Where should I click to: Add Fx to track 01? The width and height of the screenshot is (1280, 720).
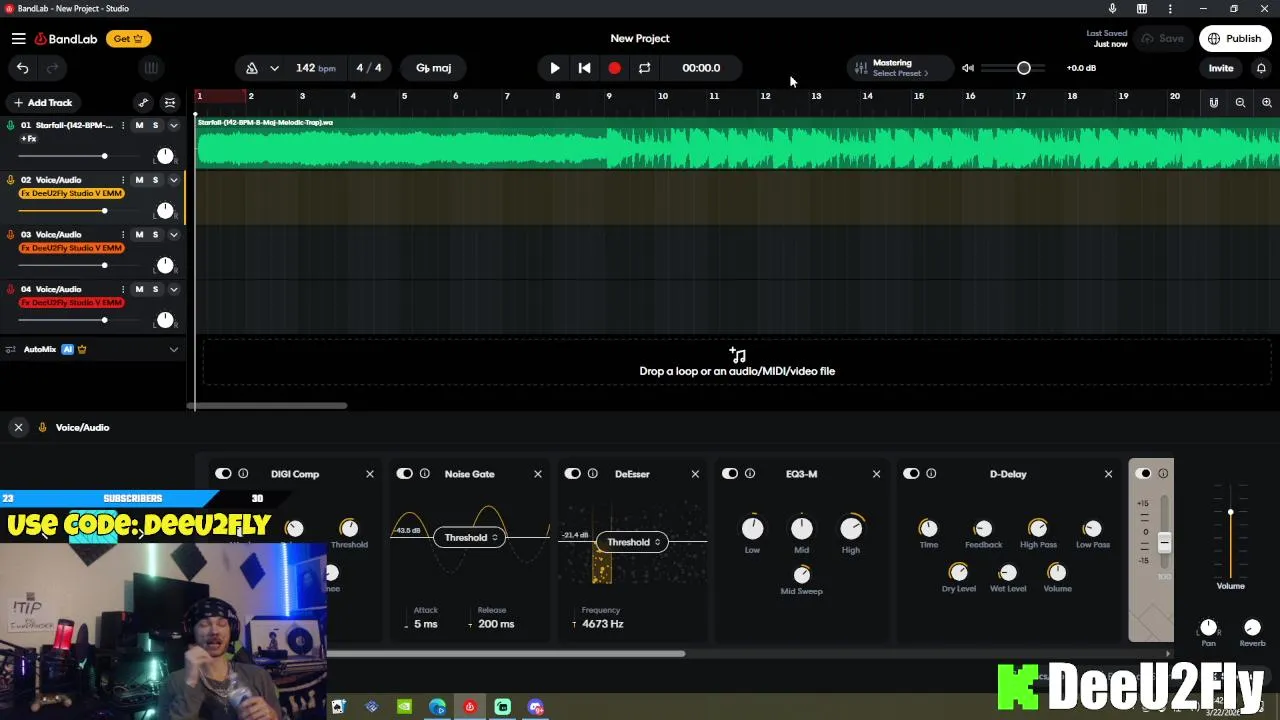29,139
